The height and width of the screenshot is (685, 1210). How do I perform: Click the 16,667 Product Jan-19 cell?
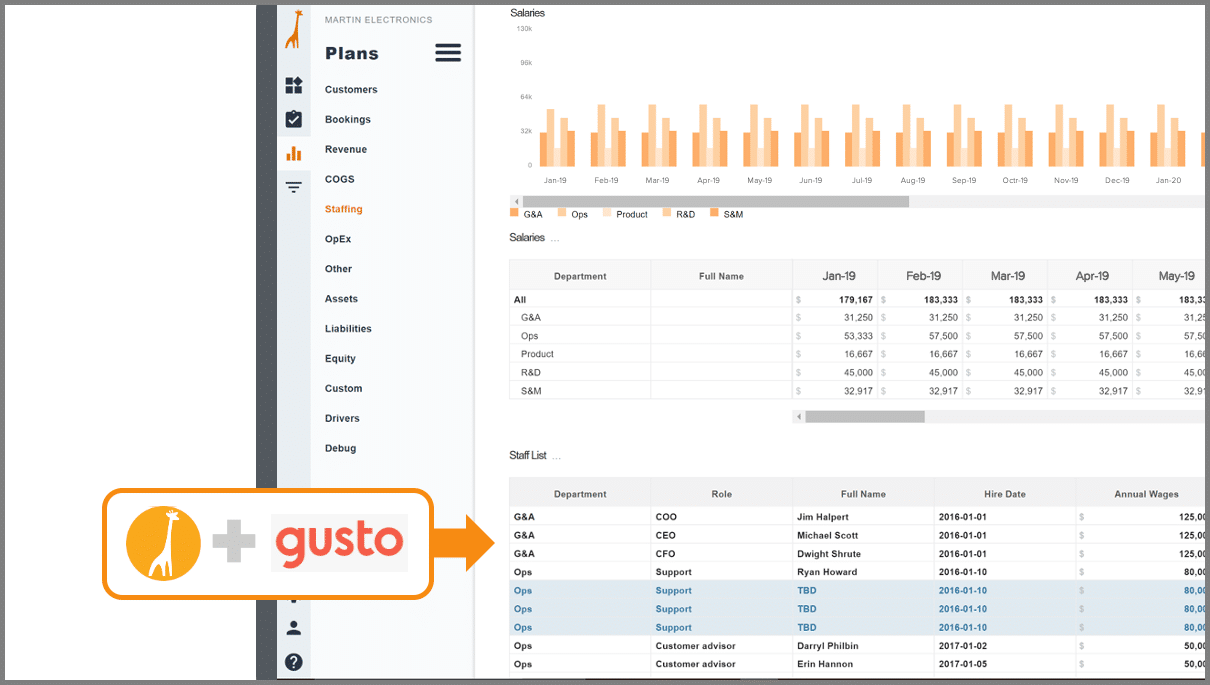coord(835,354)
